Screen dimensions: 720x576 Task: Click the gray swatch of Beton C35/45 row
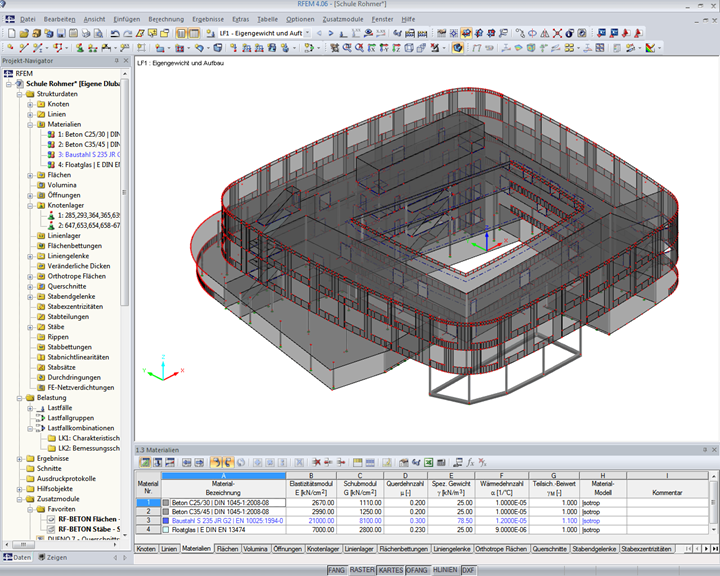[166, 512]
